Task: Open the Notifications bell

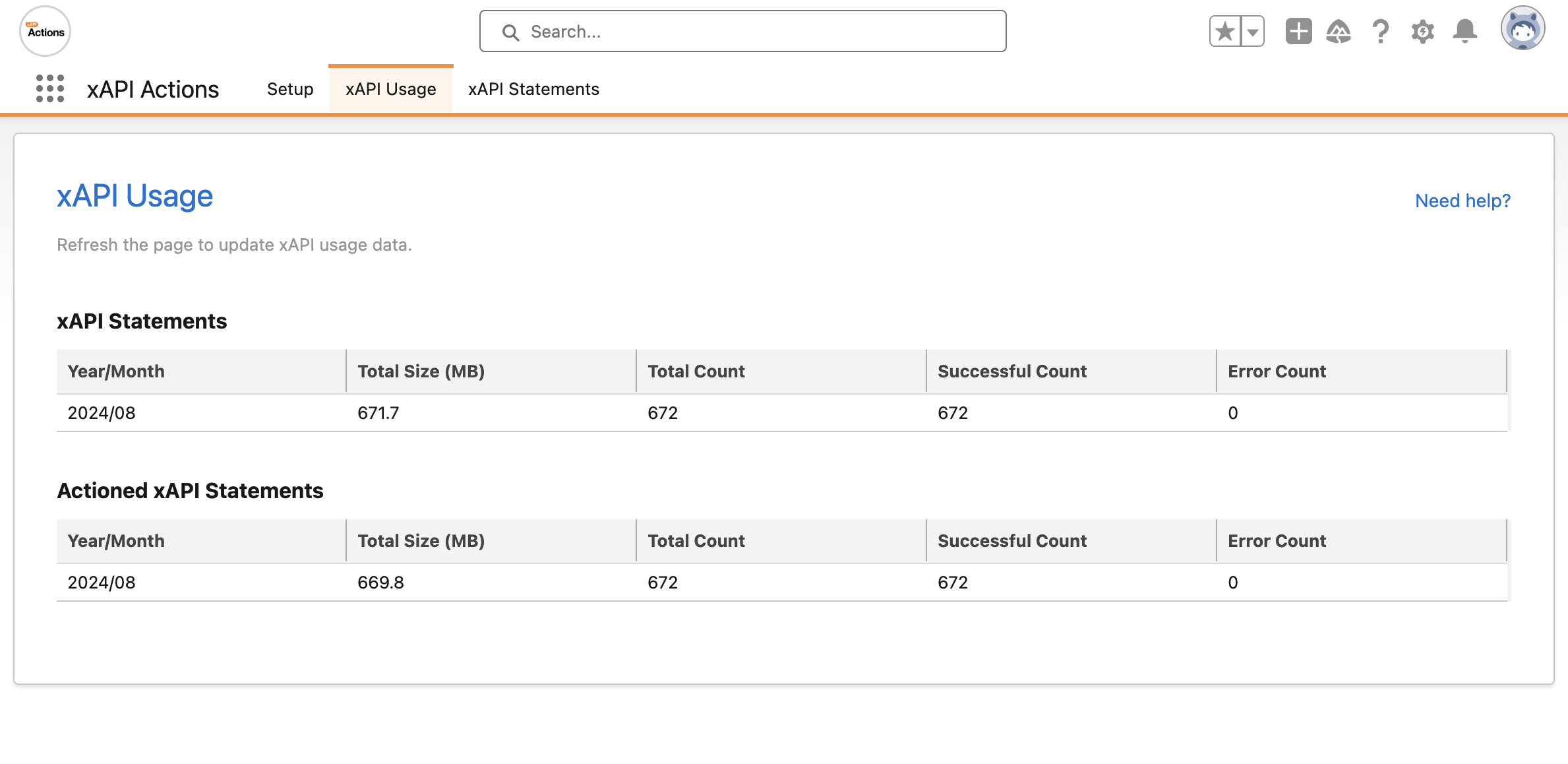Action: (x=1464, y=32)
